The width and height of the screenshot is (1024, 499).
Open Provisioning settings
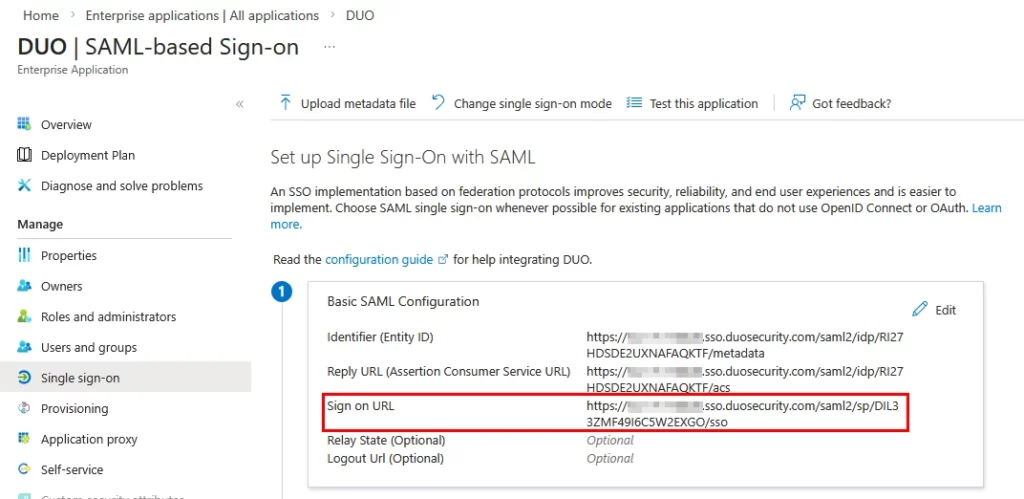point(74,408)
